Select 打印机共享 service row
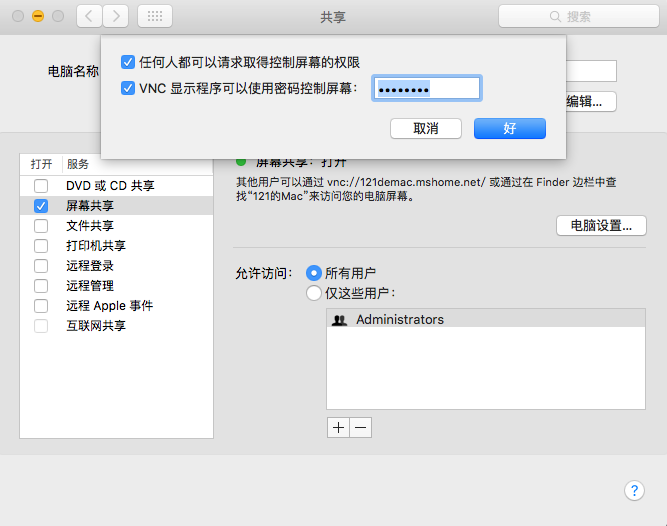Image resolution: width=667 pixels, height=526 pixels. click(116, 246)
